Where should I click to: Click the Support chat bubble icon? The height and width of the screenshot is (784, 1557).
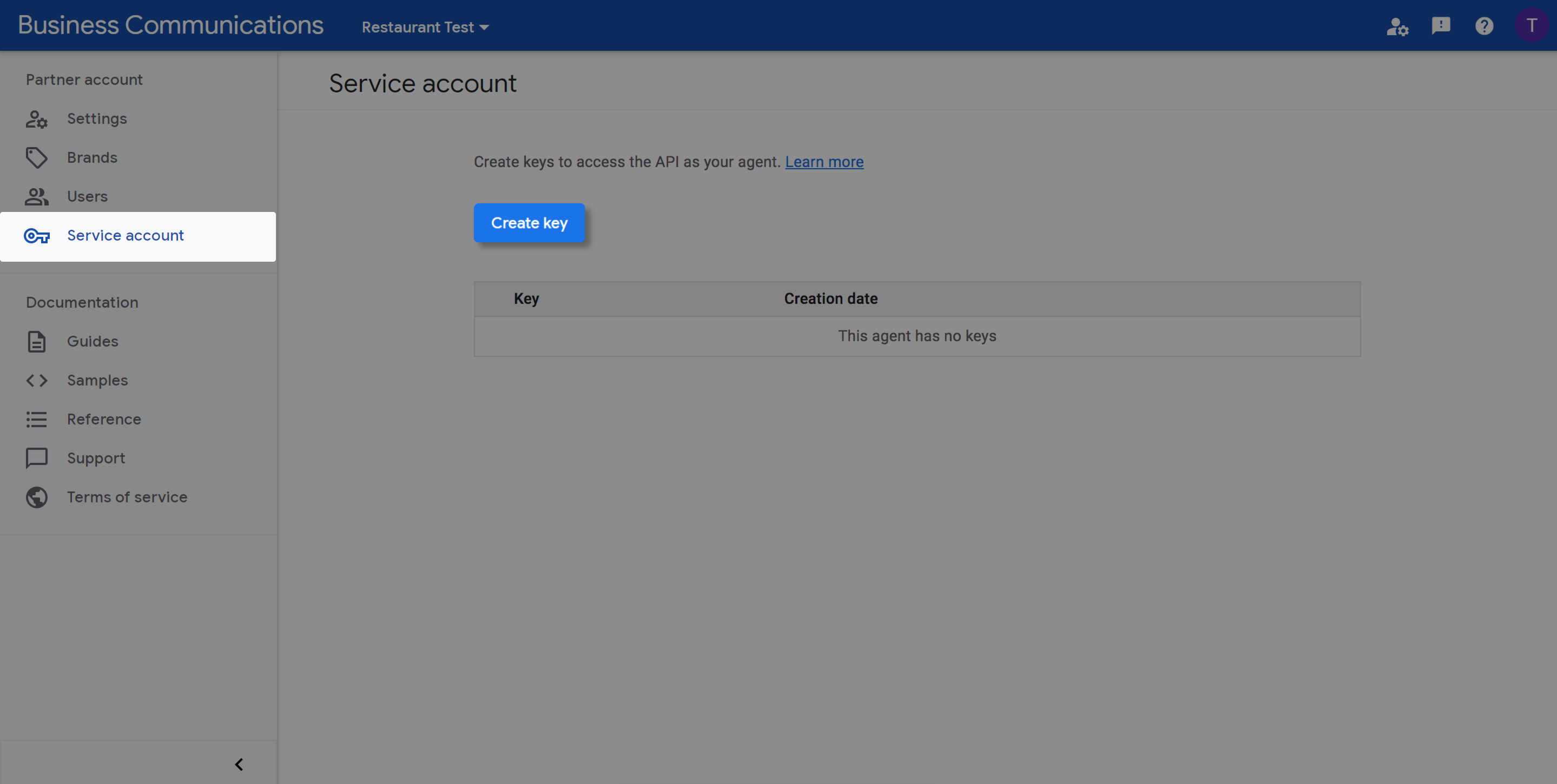pyautogui.click(x=36, y=458)
